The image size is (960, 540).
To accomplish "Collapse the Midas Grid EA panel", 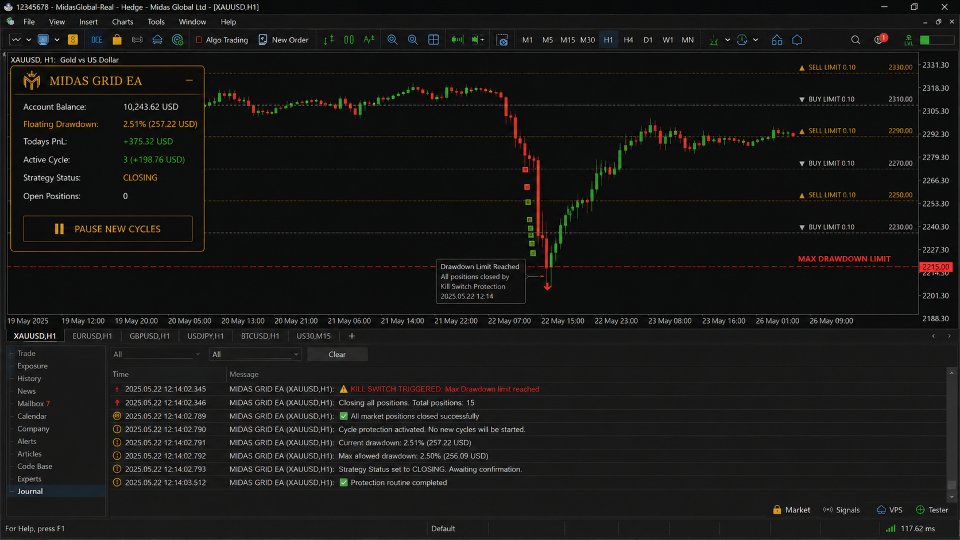I will click(189, 80).
